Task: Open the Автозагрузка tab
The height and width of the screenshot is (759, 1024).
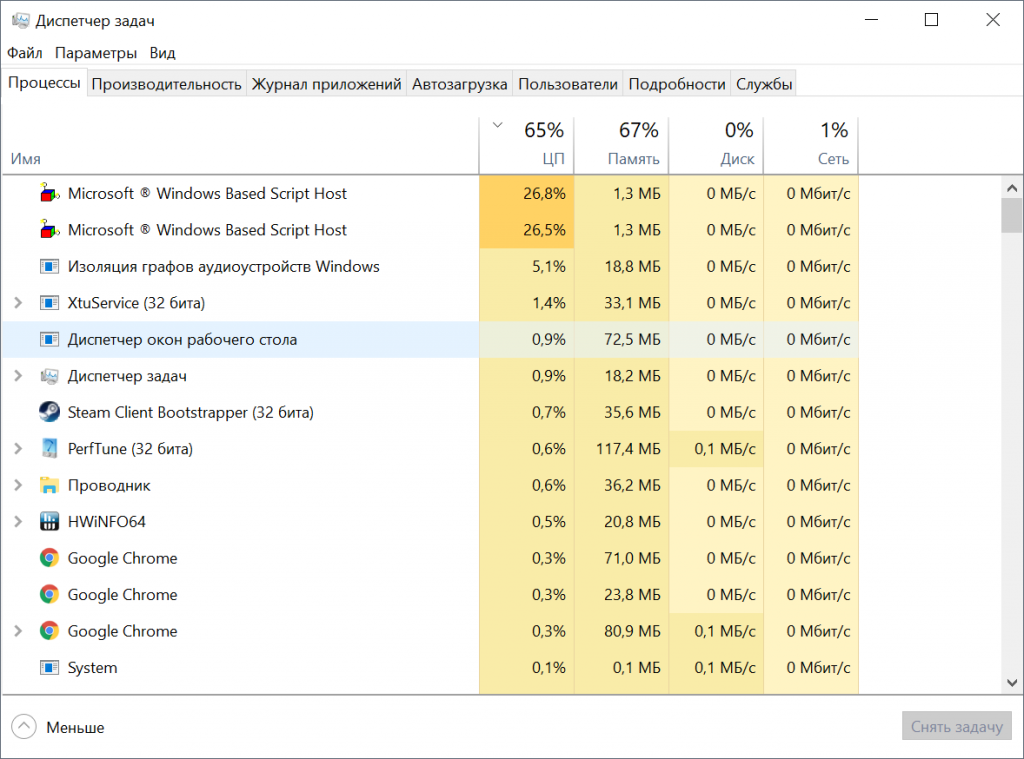Action: (x=459, y=84)
